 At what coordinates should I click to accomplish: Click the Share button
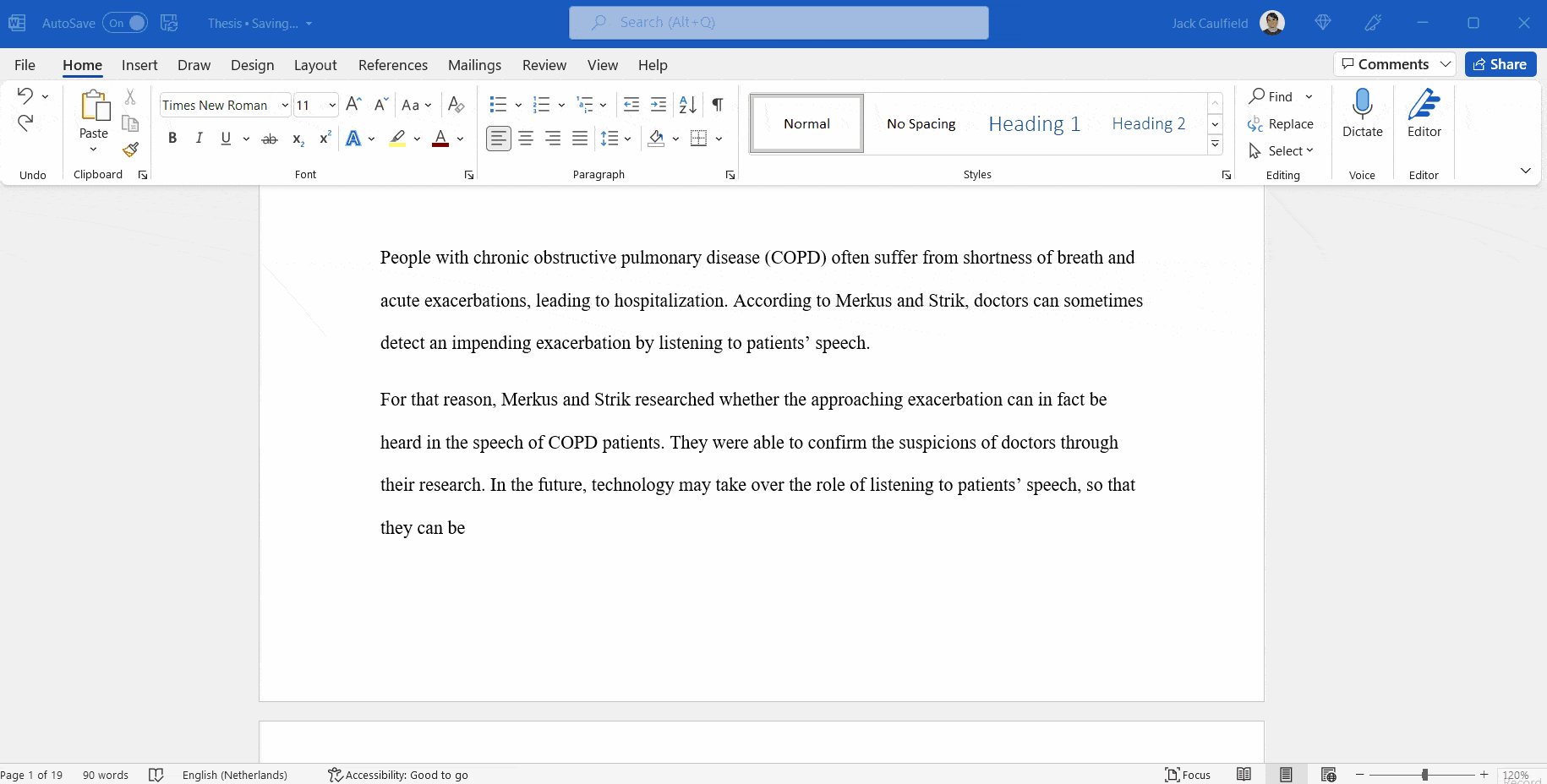[x=1501, y=64]
